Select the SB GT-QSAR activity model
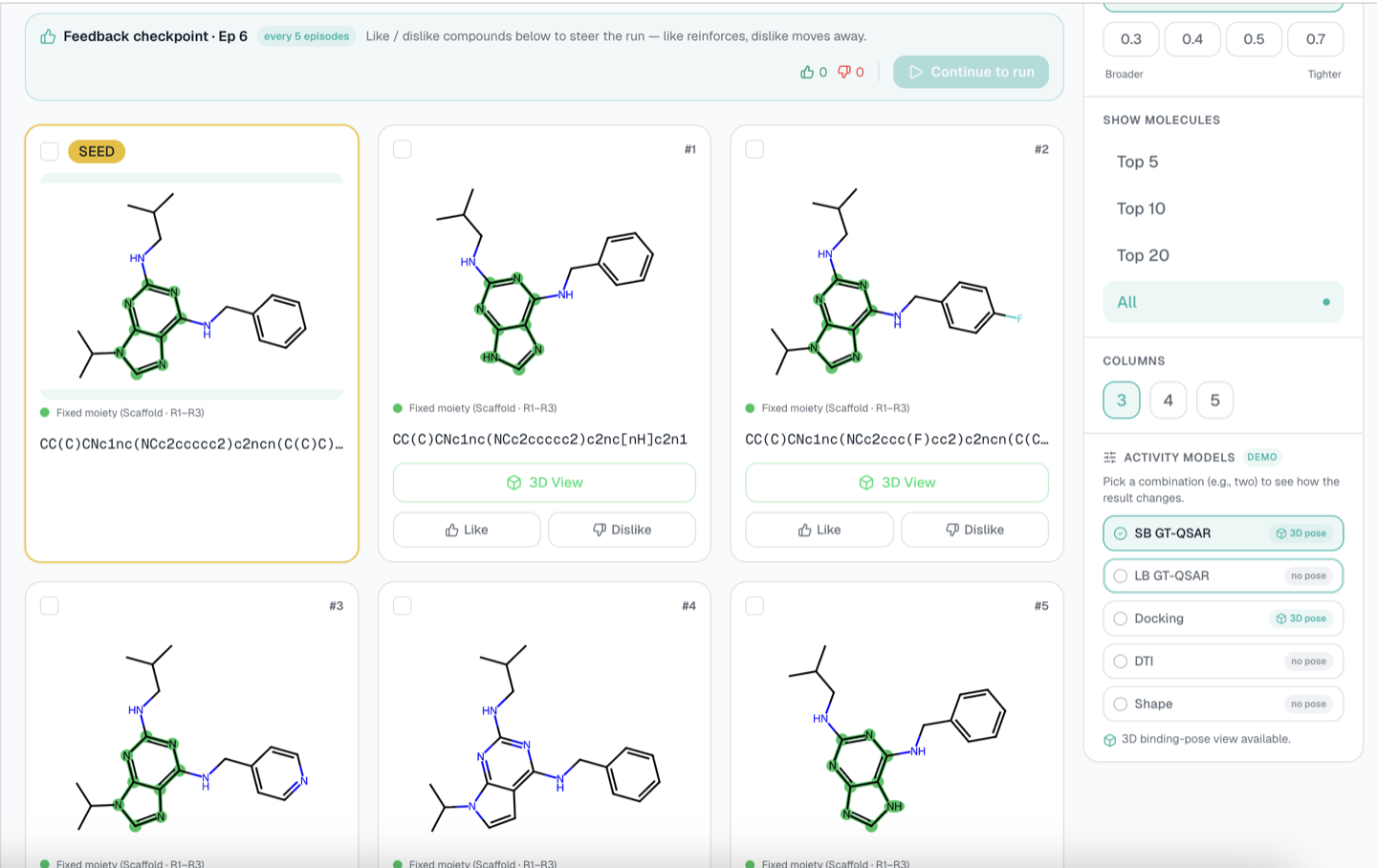Viewport: 1377px width, 868px height. click(x=1223, y=533)
